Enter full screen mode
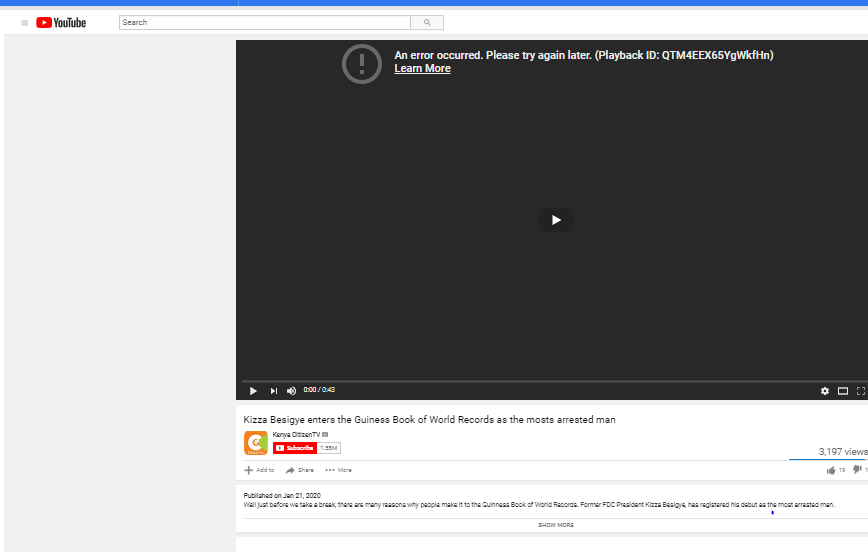 [861, 391]
